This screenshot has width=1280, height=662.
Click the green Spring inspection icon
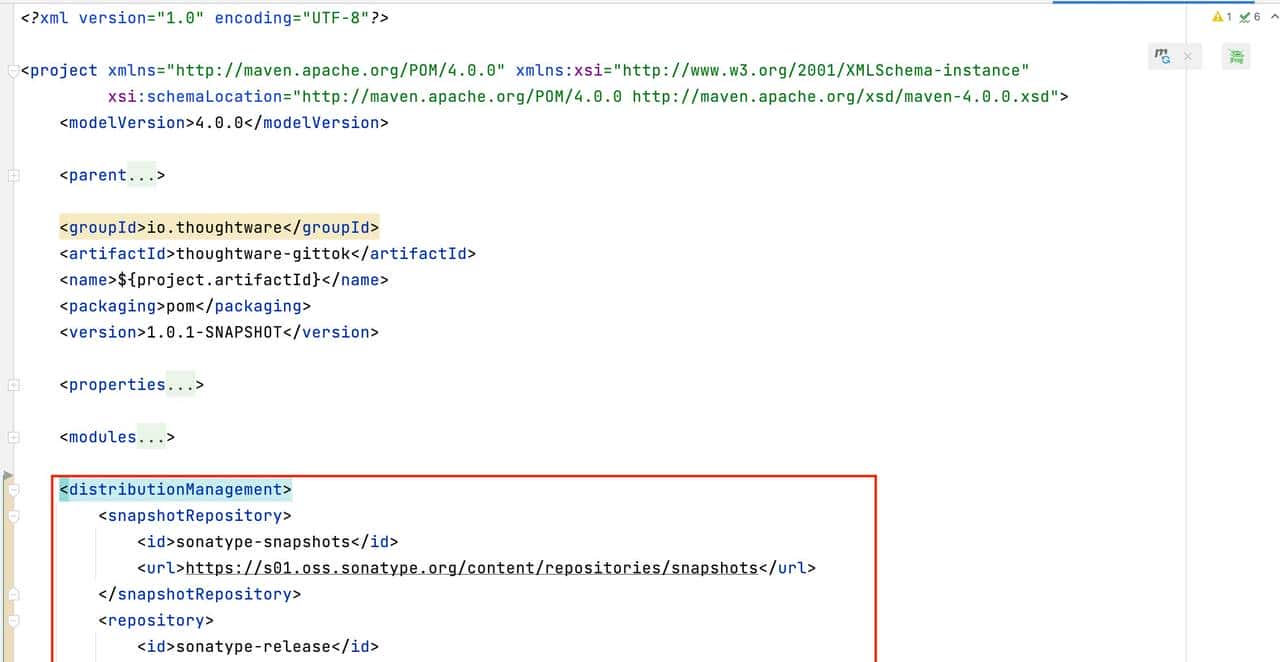coord(1236,57)
